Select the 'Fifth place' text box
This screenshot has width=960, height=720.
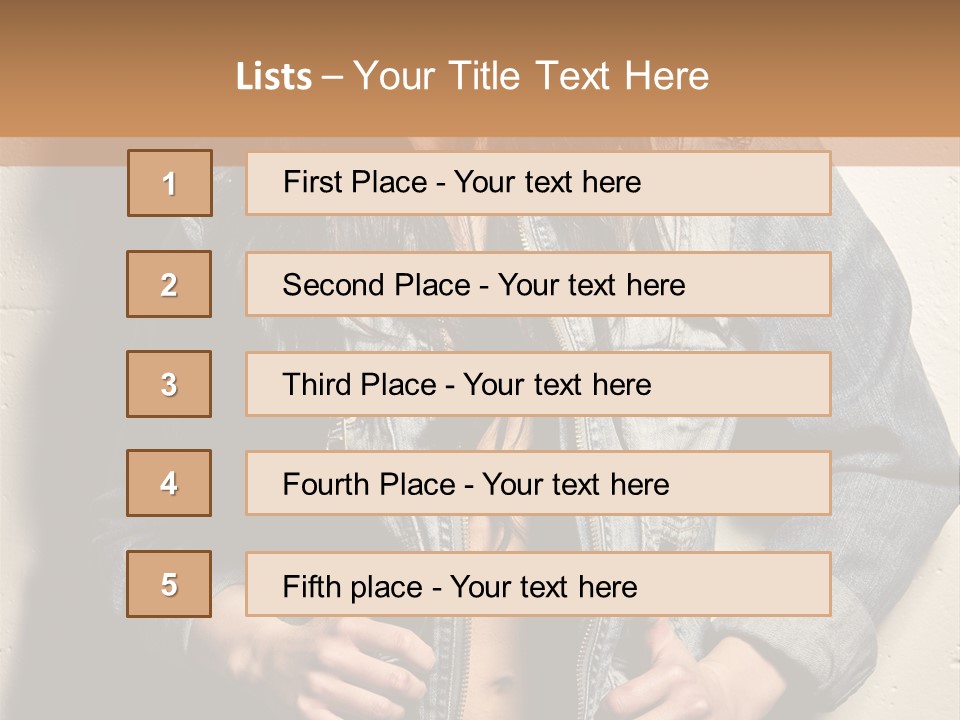pyautogui.click(x=538, y=584)
